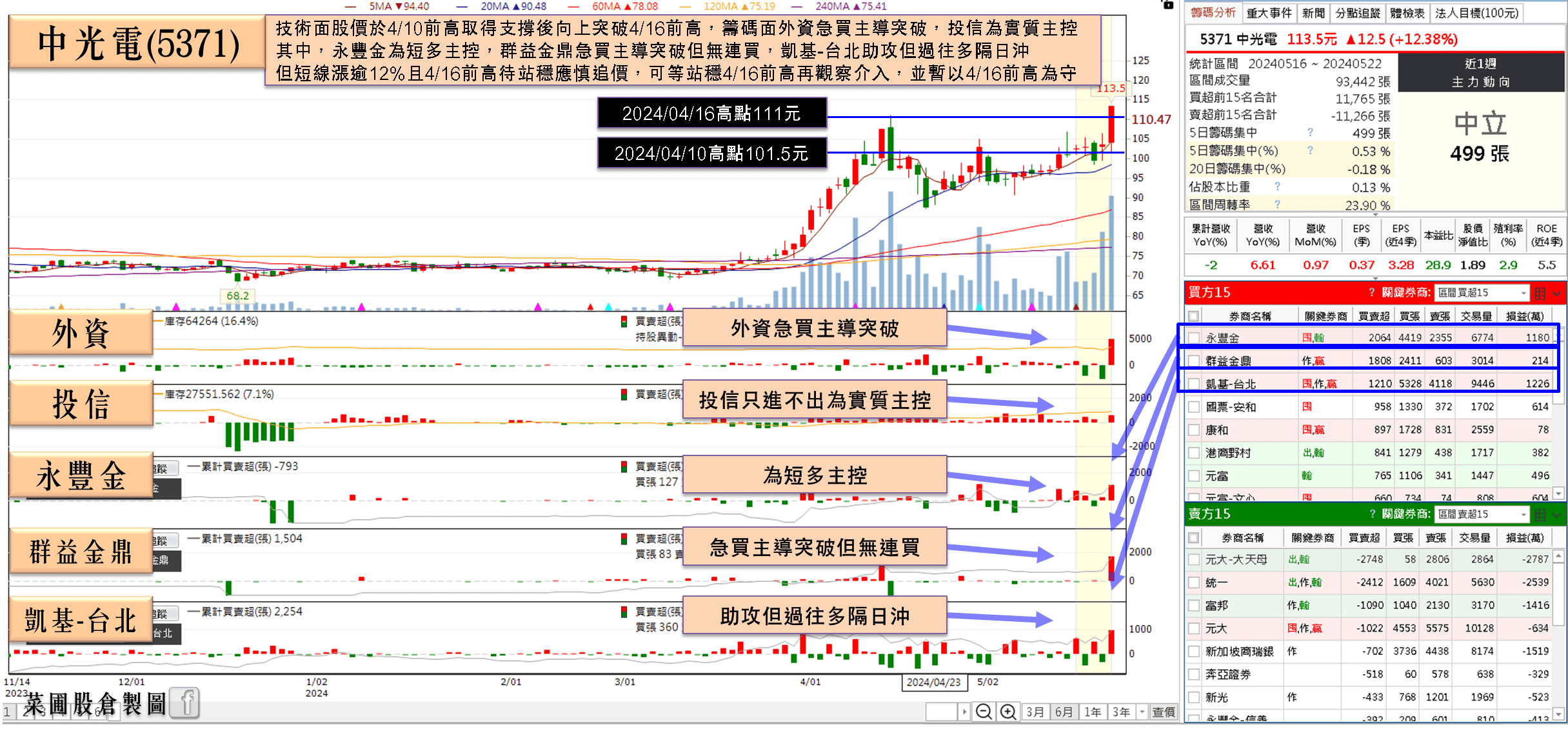
Task: Open the grid icon in 賣方15 header
Action: [x=1540, y=515]
